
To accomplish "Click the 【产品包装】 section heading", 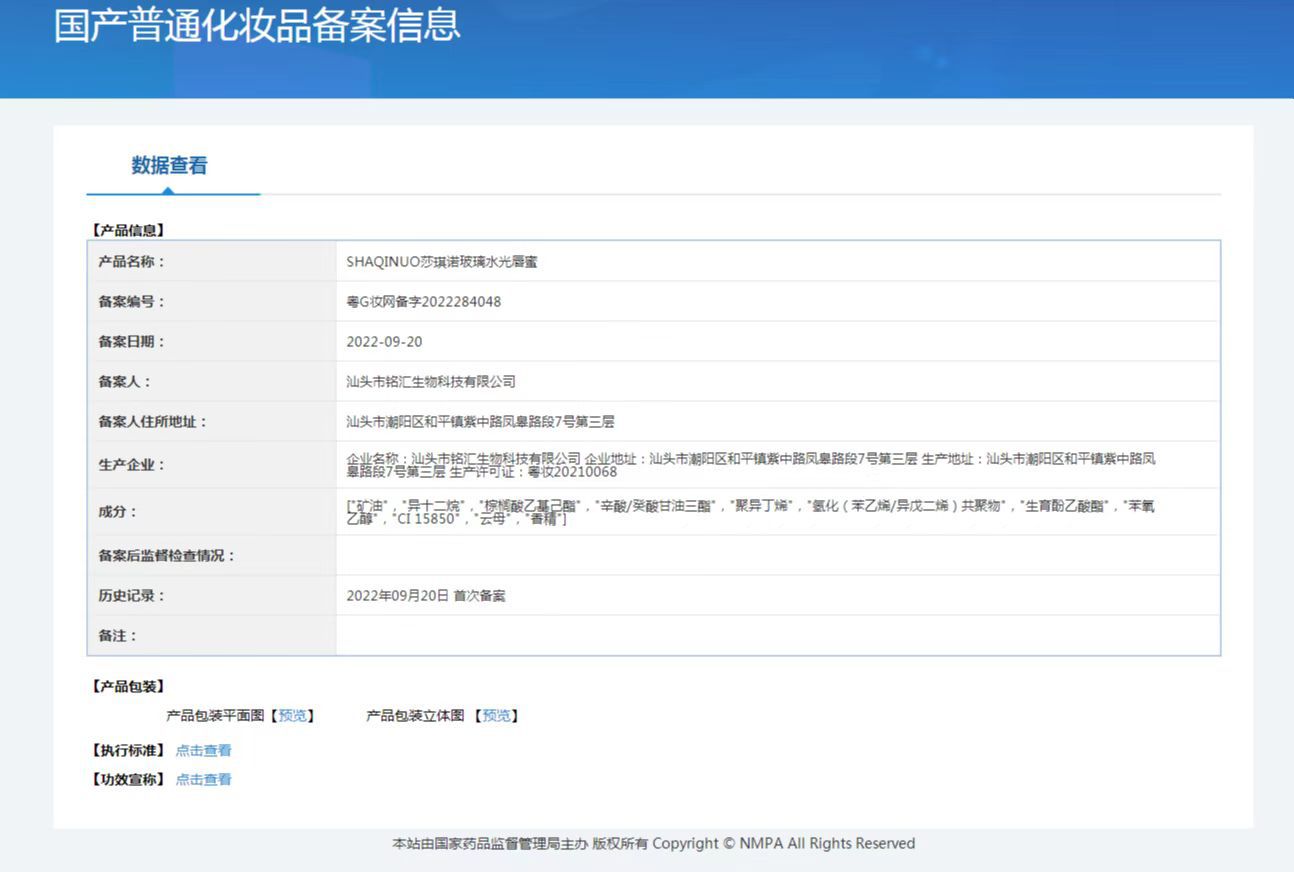I will click(127, 687).
